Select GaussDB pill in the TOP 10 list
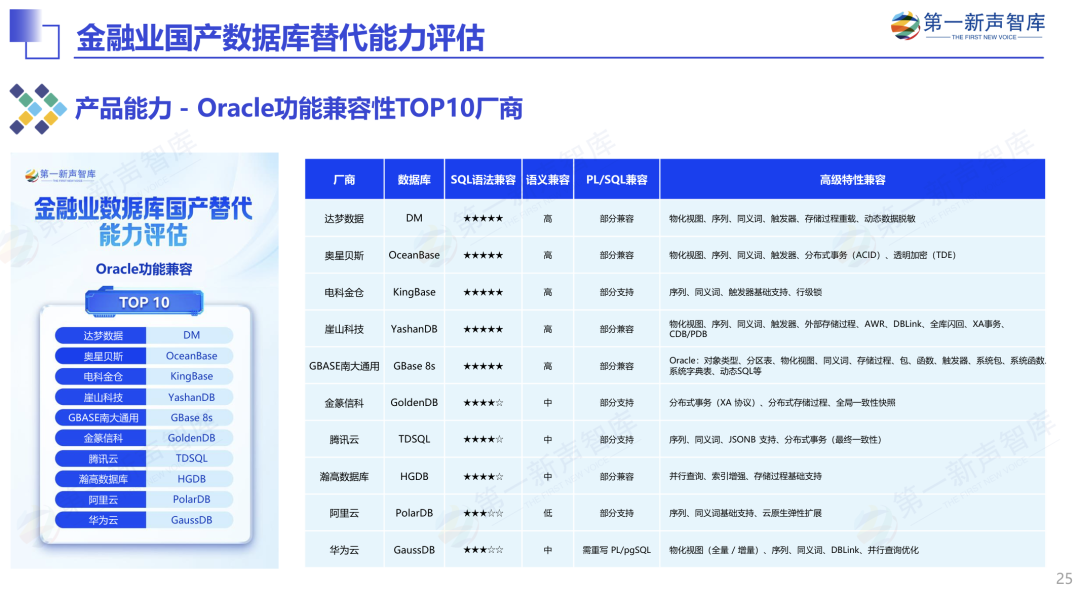The image size is (1080, 591). (x=191, y=520)
